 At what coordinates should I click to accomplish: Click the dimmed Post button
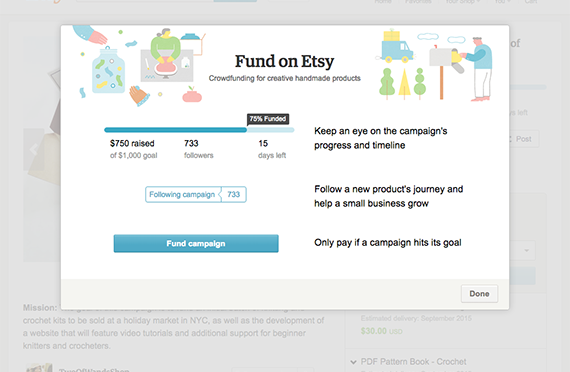[x=523, y=139]
